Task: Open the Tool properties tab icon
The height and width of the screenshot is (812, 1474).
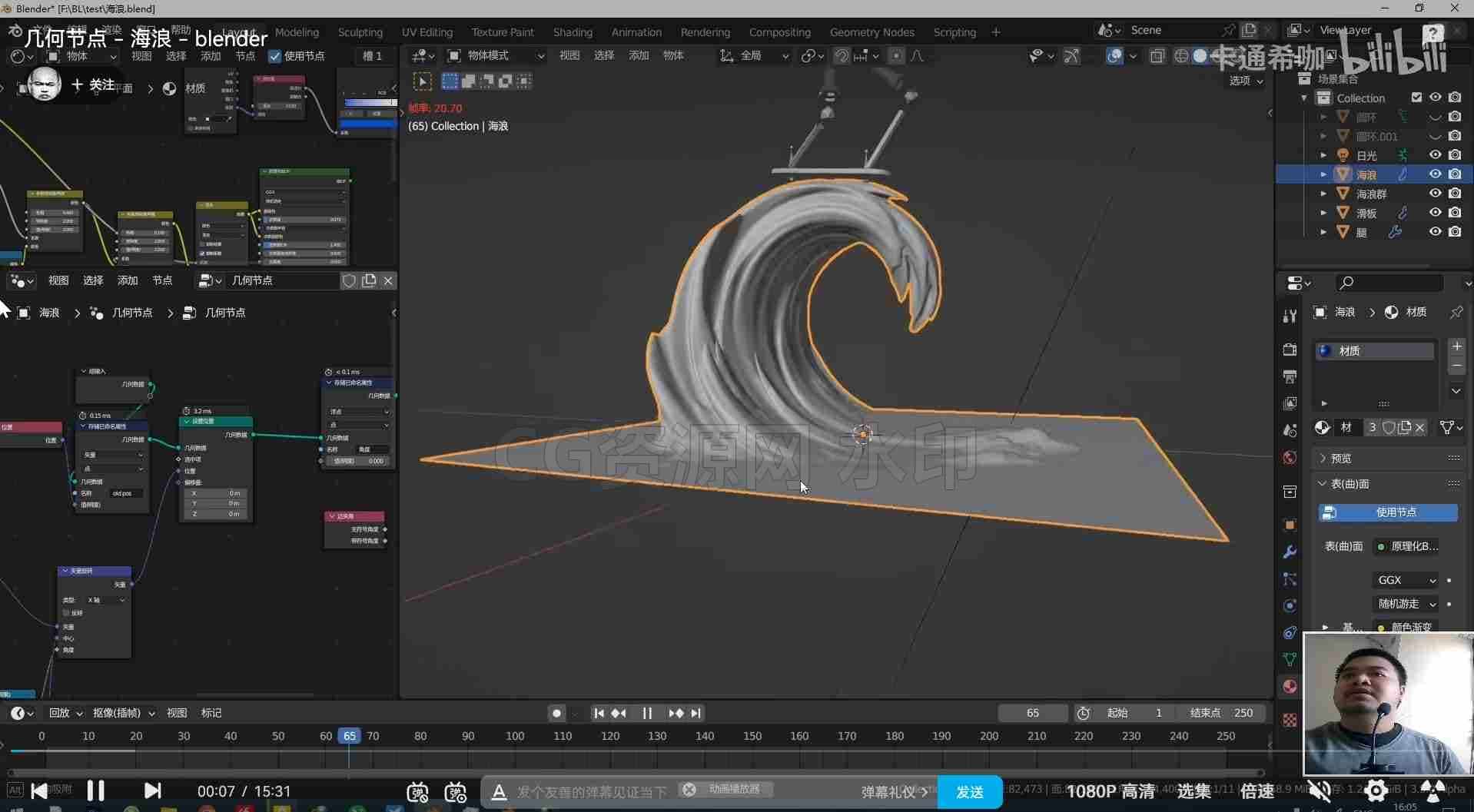Action: coord(1290,316)
